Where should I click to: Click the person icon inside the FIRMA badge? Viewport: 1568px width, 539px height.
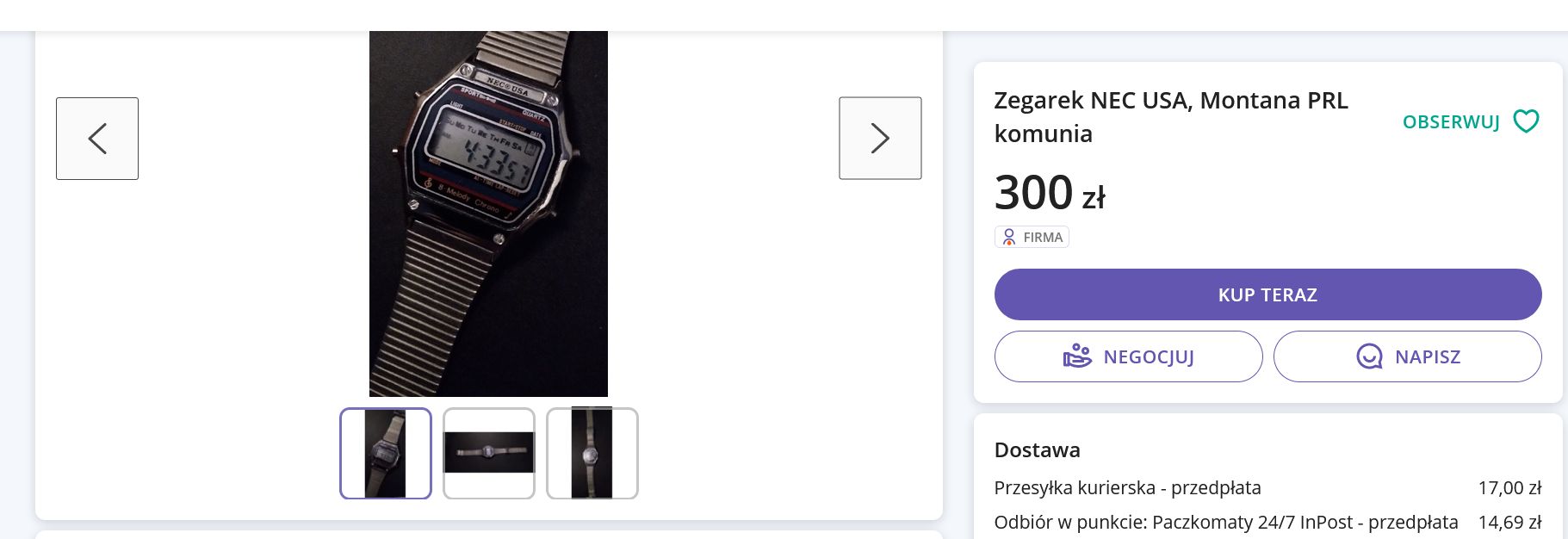[x=1008, y=237]
